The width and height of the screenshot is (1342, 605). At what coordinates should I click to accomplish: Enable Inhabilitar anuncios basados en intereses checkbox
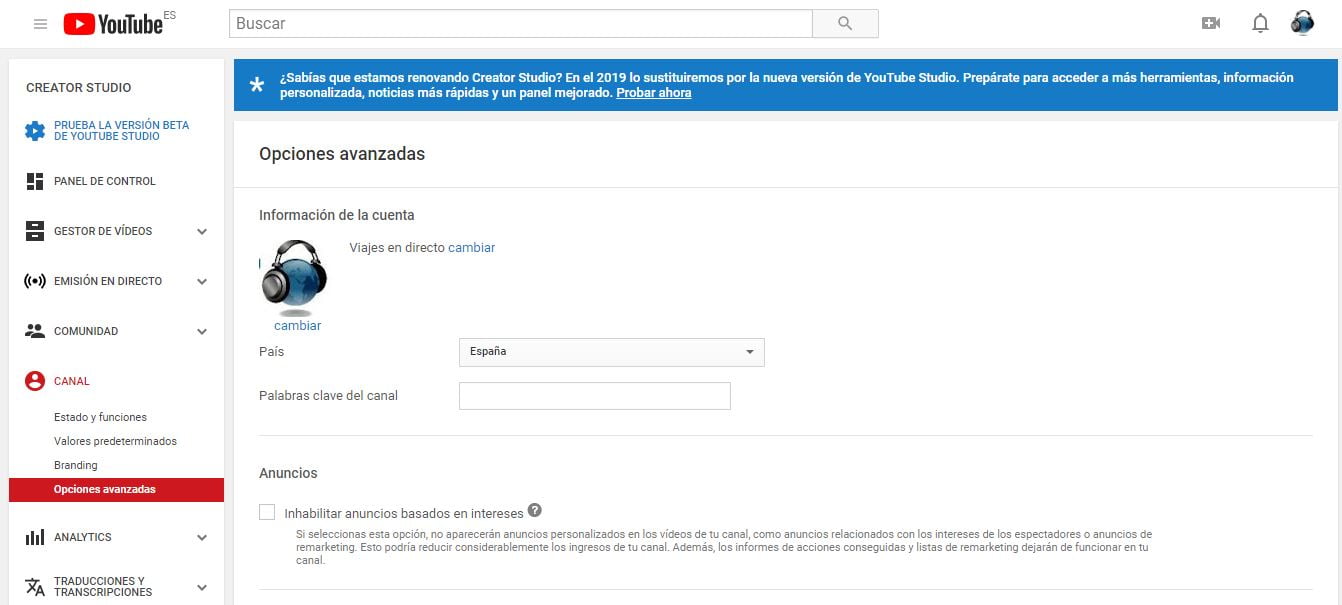click(x=267, y=512)
